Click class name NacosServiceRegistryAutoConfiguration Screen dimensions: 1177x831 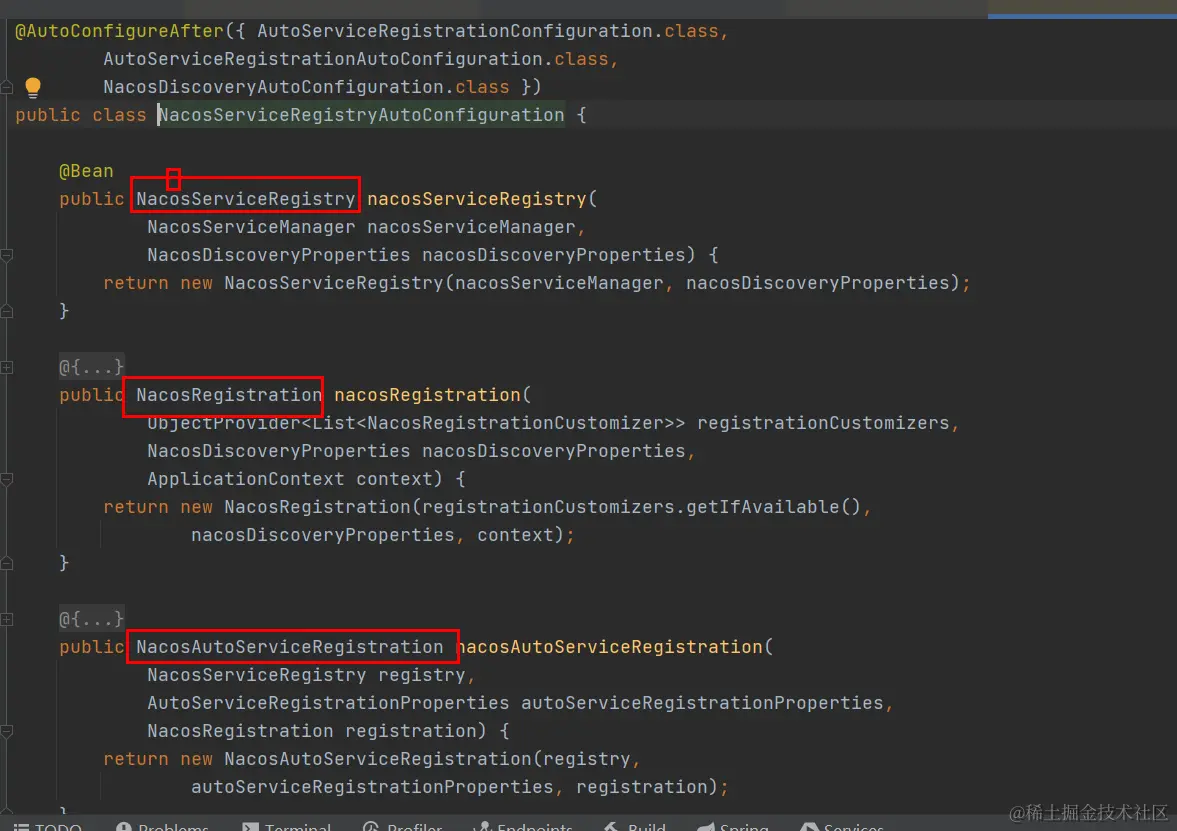point(361,115)
